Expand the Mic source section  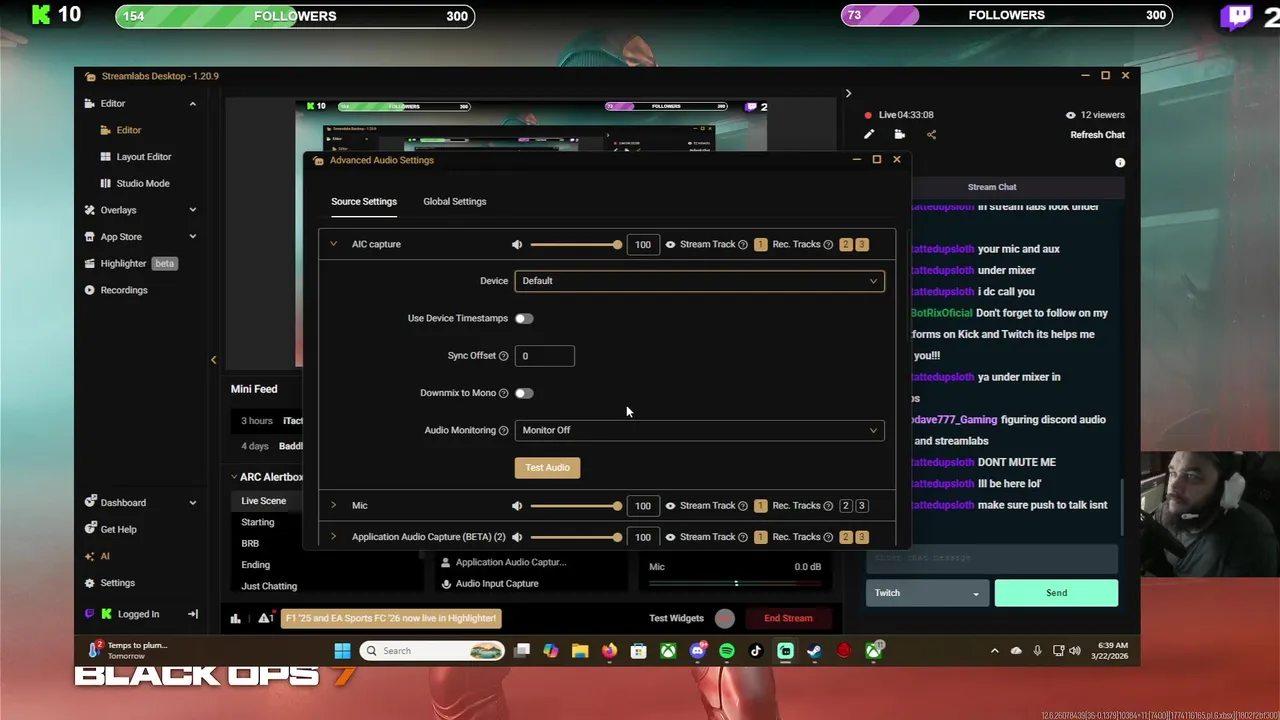(x=334, y=506)
